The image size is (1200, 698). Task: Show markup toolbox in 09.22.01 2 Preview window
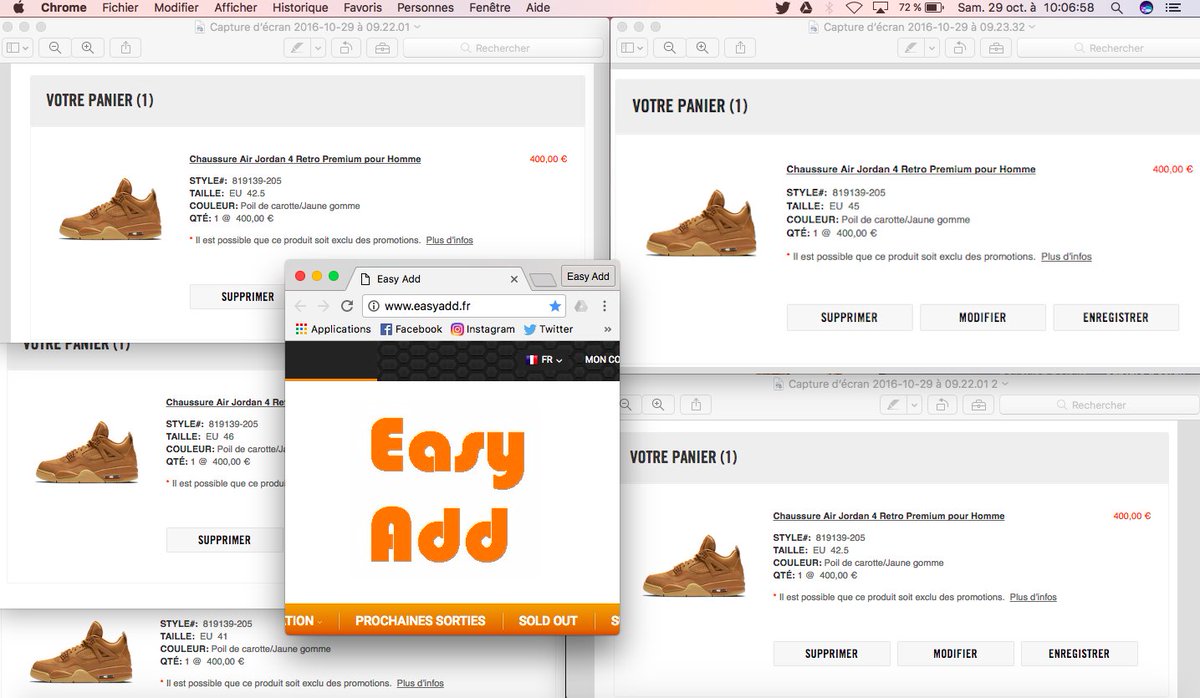[x=977, y=404]
